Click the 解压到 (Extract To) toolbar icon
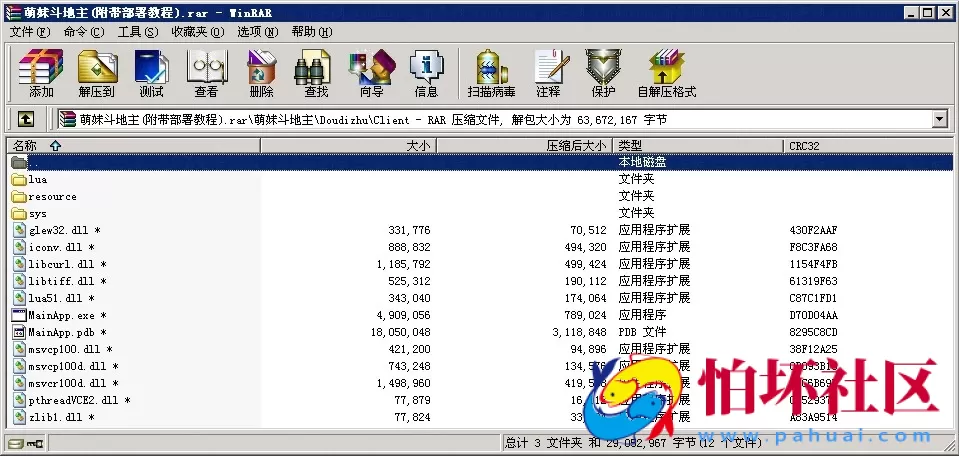 97,73
